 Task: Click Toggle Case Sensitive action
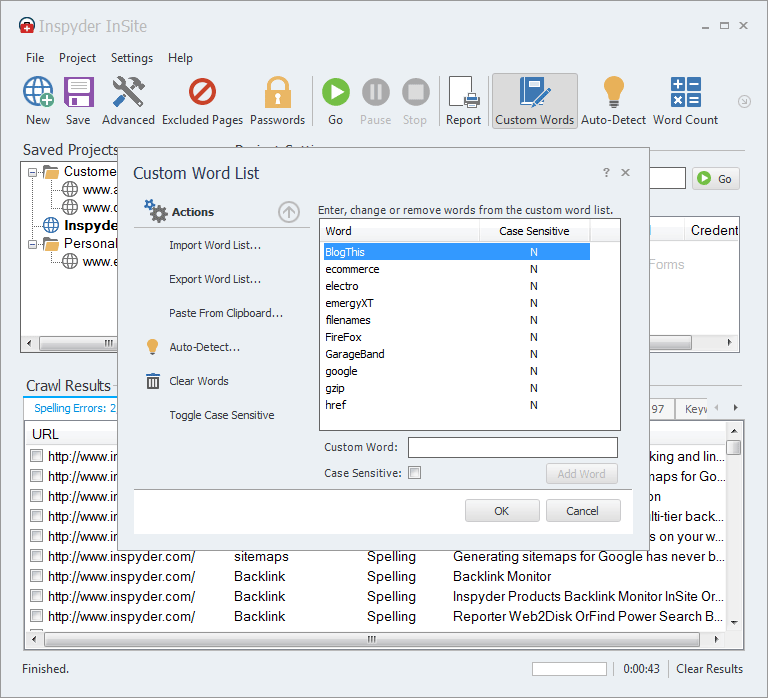click(x=221, y=415)
